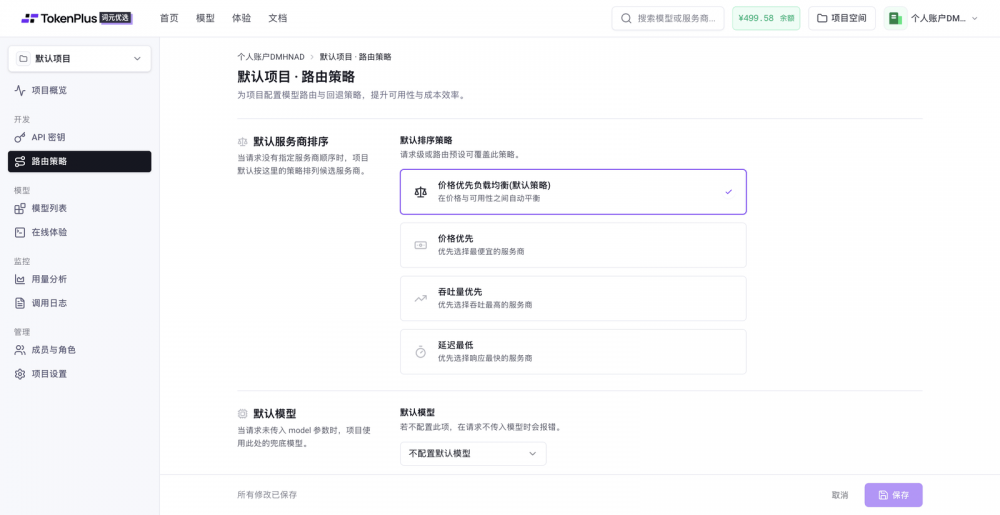Image resolution: width=1000 pixels, height=515 pixels.
Task: Choose 吞吐量优先 sorting strategy
Action: (x=573, y=298)
